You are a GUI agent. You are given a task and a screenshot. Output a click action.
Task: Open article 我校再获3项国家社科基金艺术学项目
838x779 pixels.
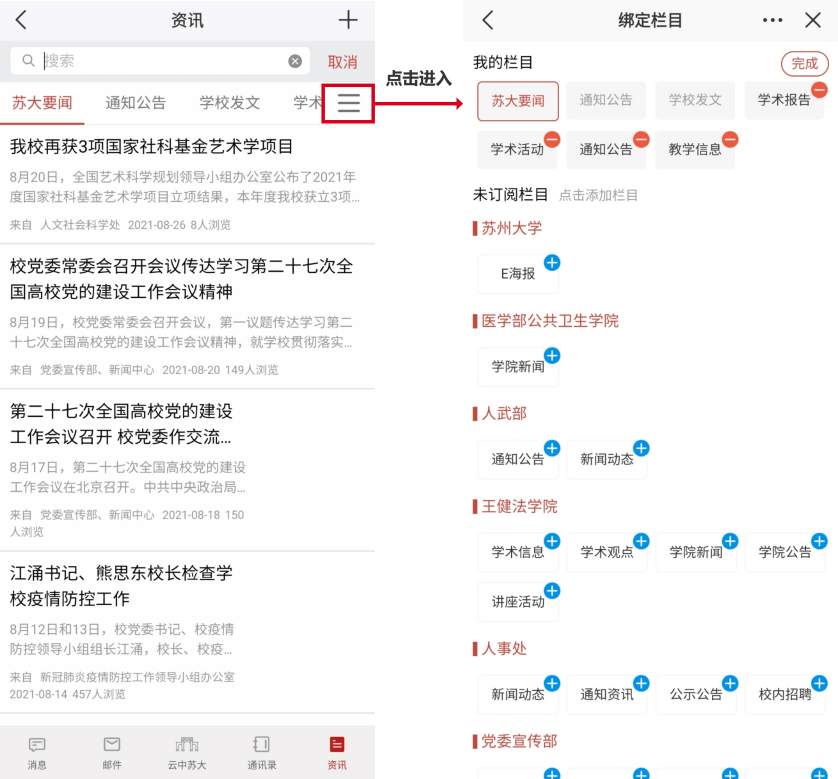[x=152, y=147]
